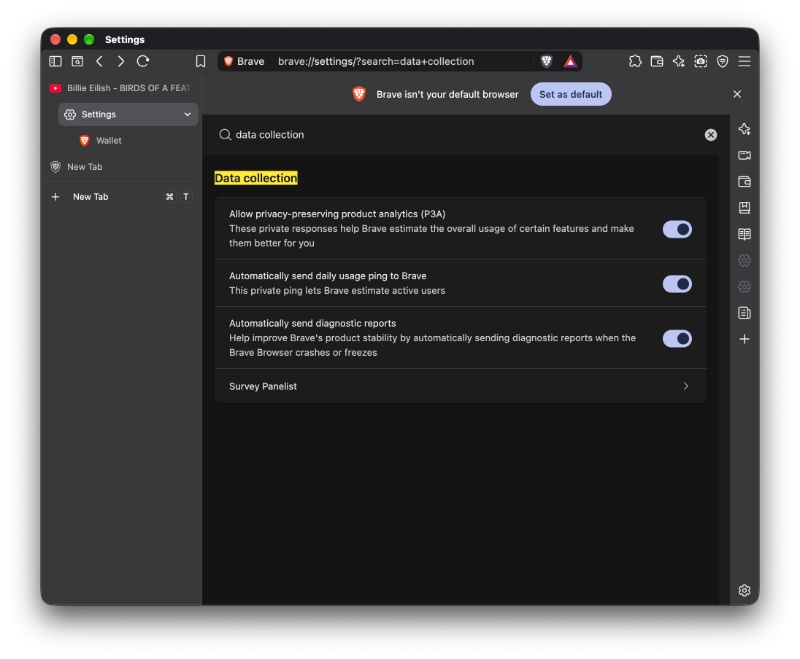The image size is (800, 659).
Task: Open the news page icon in side panel
Action: click(744, 313)
